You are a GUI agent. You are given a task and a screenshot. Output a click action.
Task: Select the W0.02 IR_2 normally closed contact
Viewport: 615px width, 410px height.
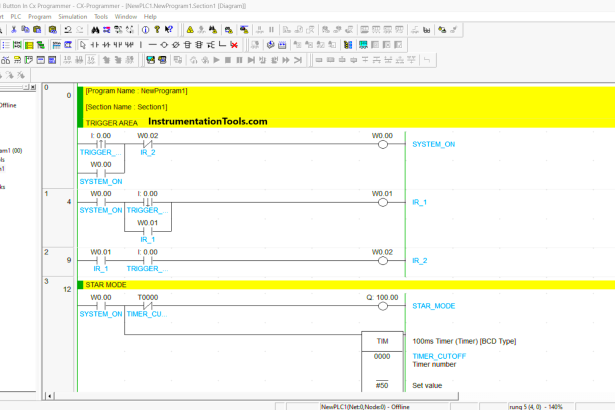tap(147, 144)
